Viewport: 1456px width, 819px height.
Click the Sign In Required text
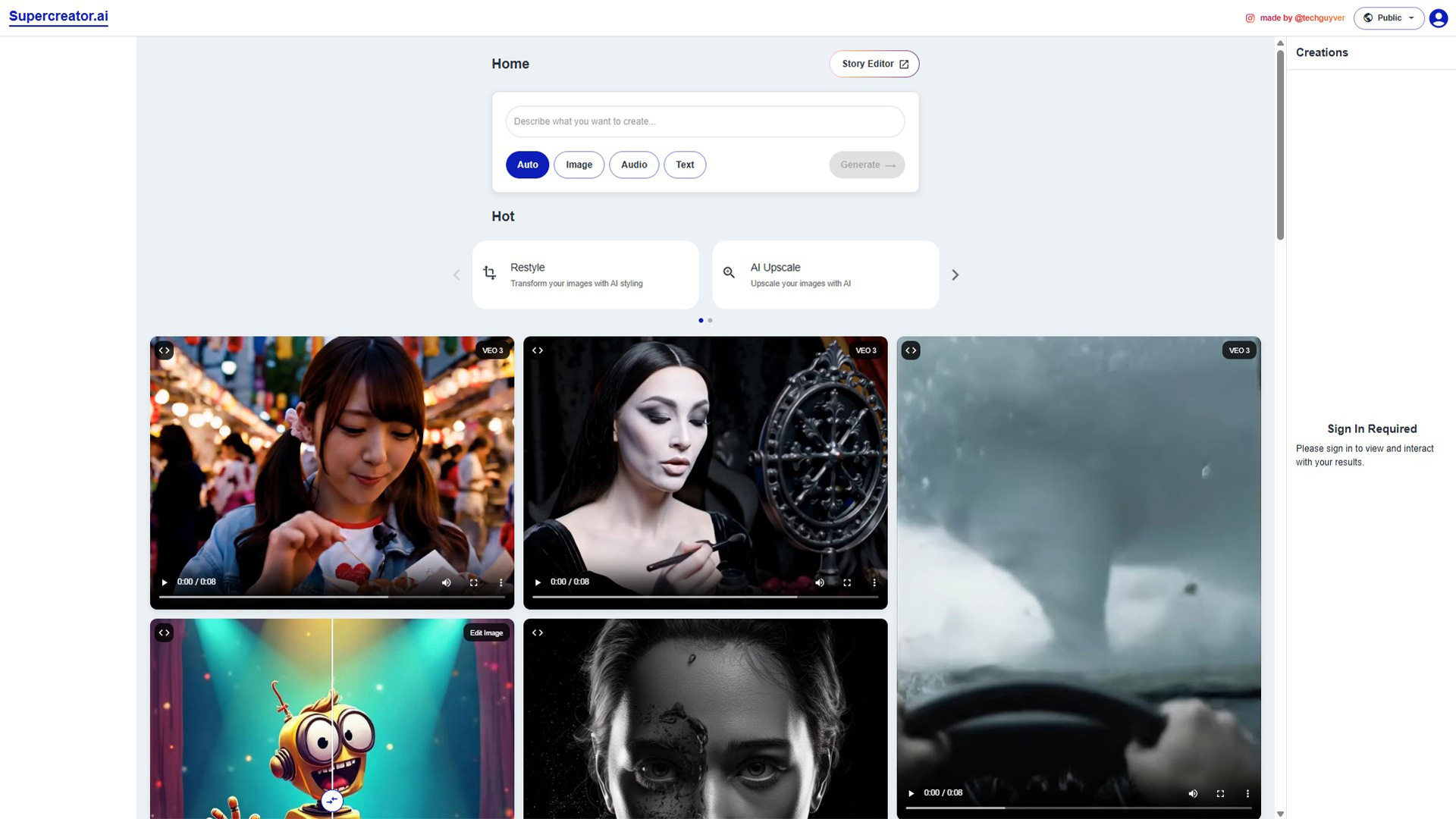[1372, 428]
